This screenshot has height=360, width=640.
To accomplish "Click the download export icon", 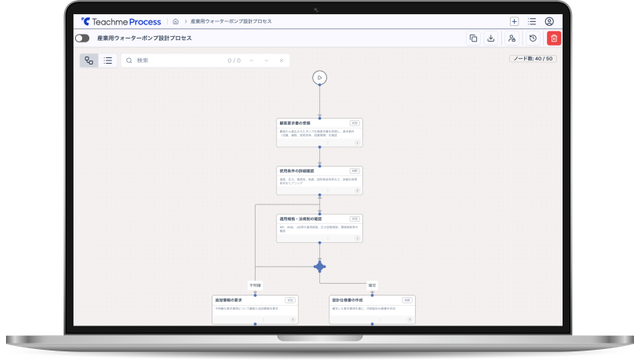I will tap(491, 38).
